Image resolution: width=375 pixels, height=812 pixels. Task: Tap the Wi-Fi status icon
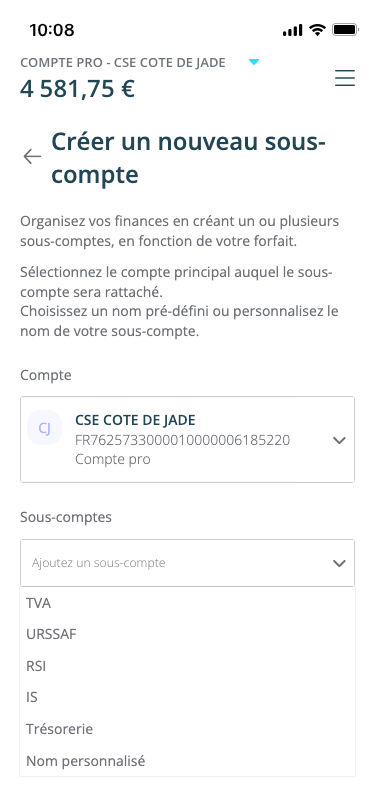tap(317, 30)
